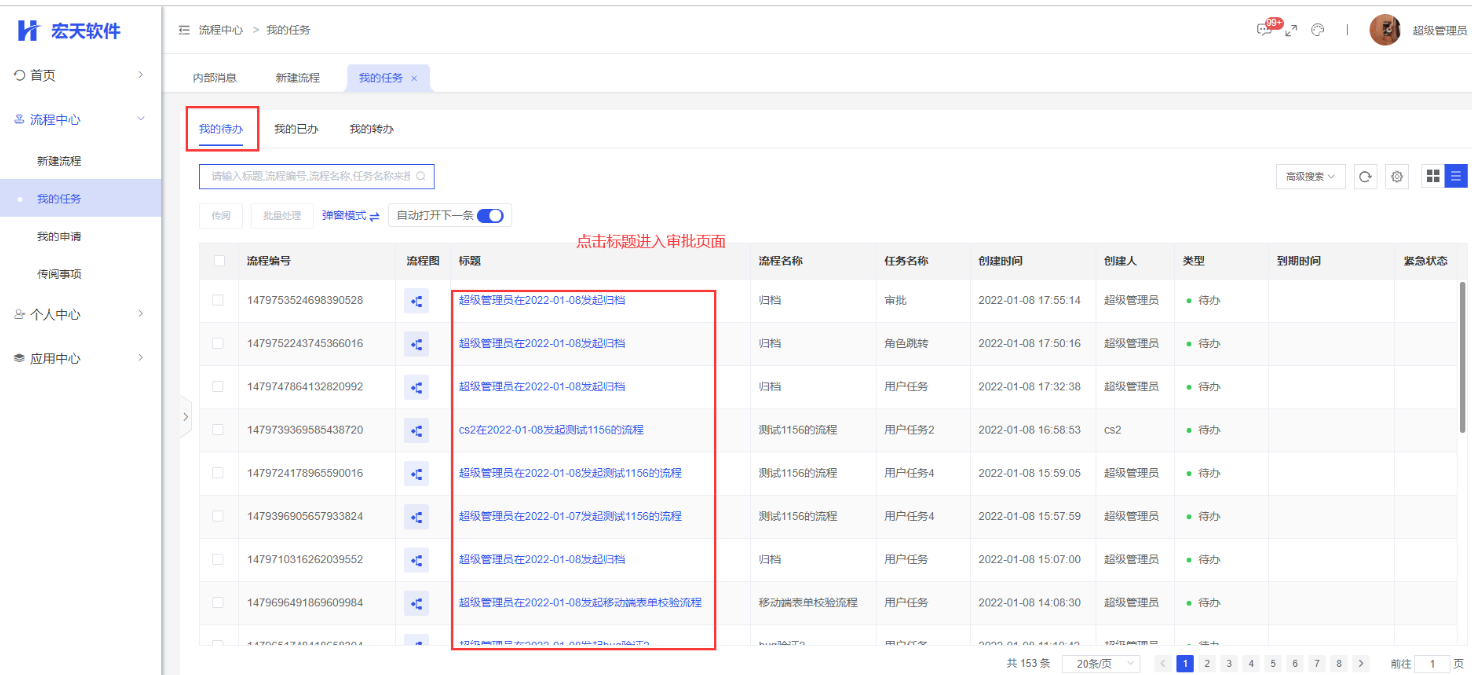This screenshot has height=675, width=1472.
Task: Switch to the 我的已办 tab
Action: tap(296, 129)
